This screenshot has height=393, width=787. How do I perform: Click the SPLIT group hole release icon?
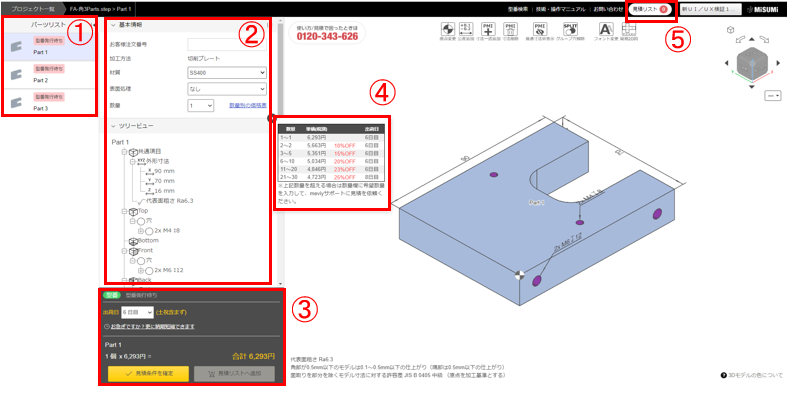click(570, 29)
